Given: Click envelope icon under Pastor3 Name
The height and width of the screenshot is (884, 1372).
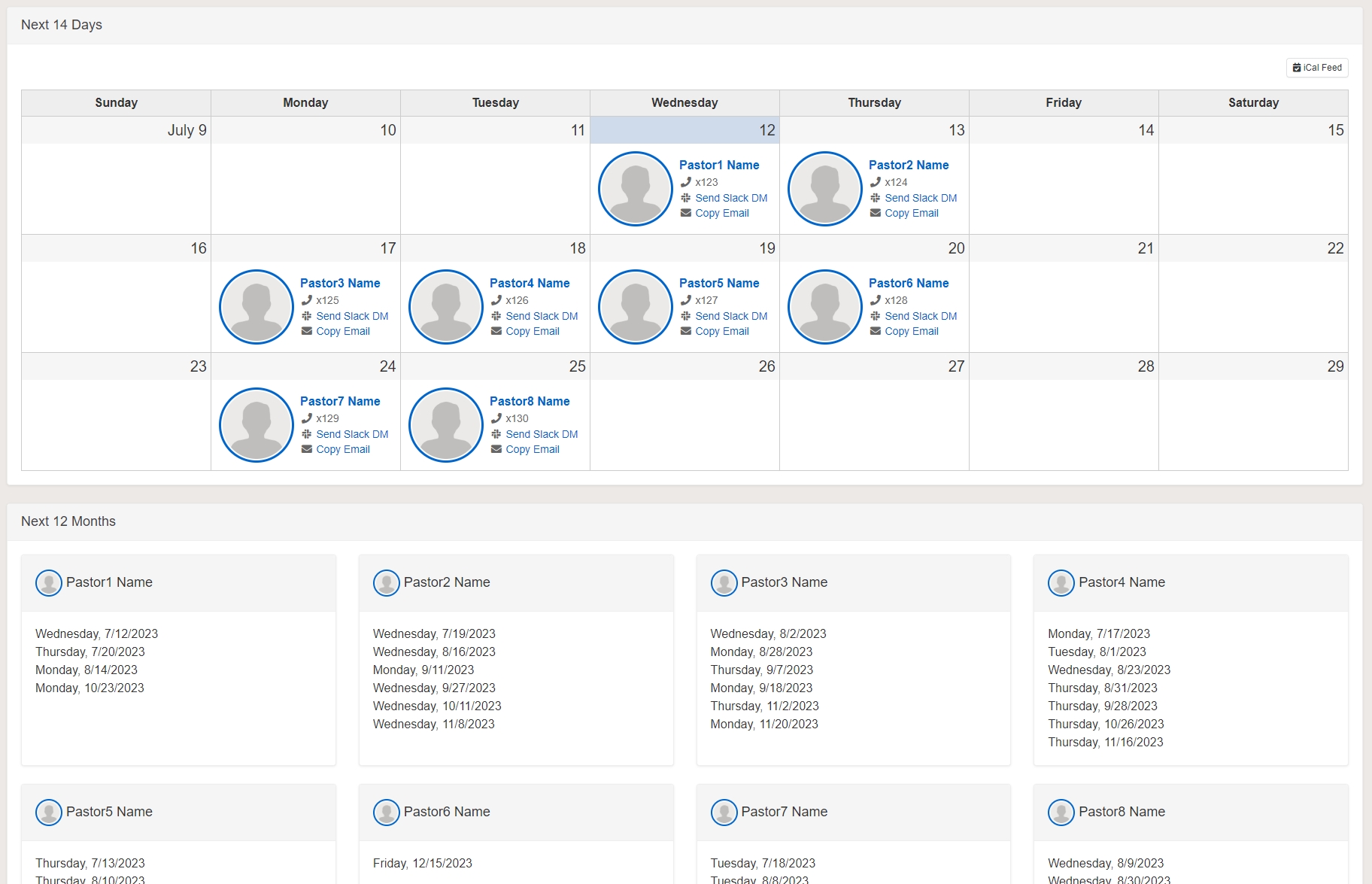Looking at the screenshot, I should click(307, 331).
